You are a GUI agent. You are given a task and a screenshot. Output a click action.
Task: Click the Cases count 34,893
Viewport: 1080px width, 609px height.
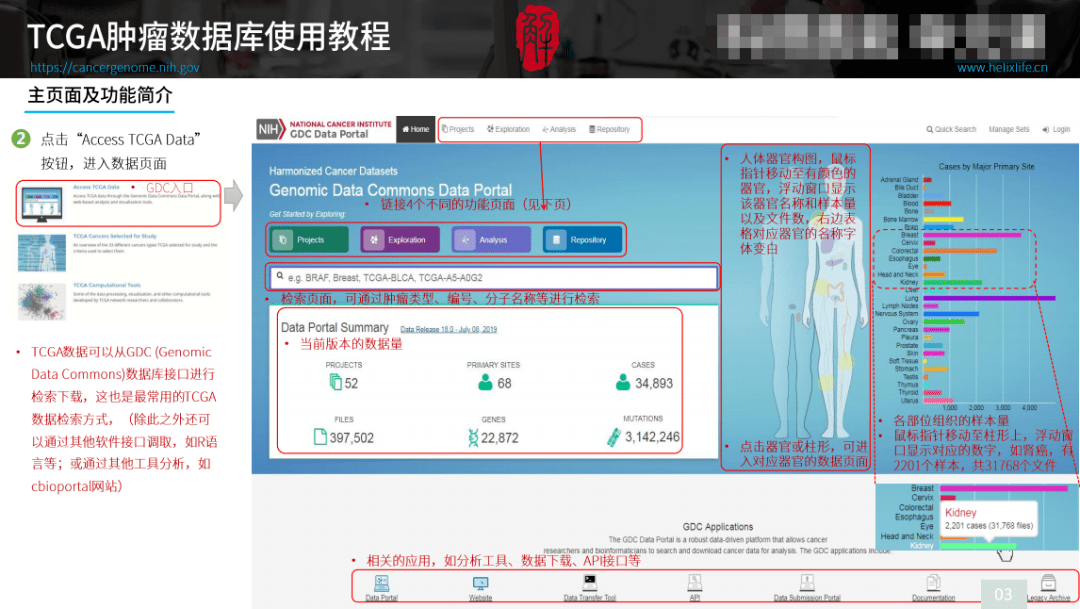[654, 383]
